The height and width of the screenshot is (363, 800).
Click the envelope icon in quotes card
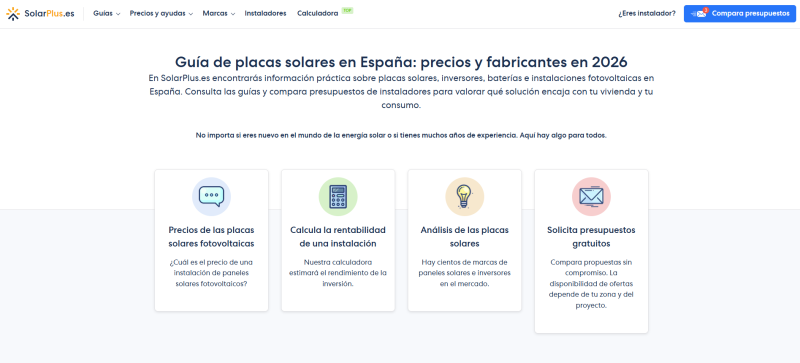591,197
